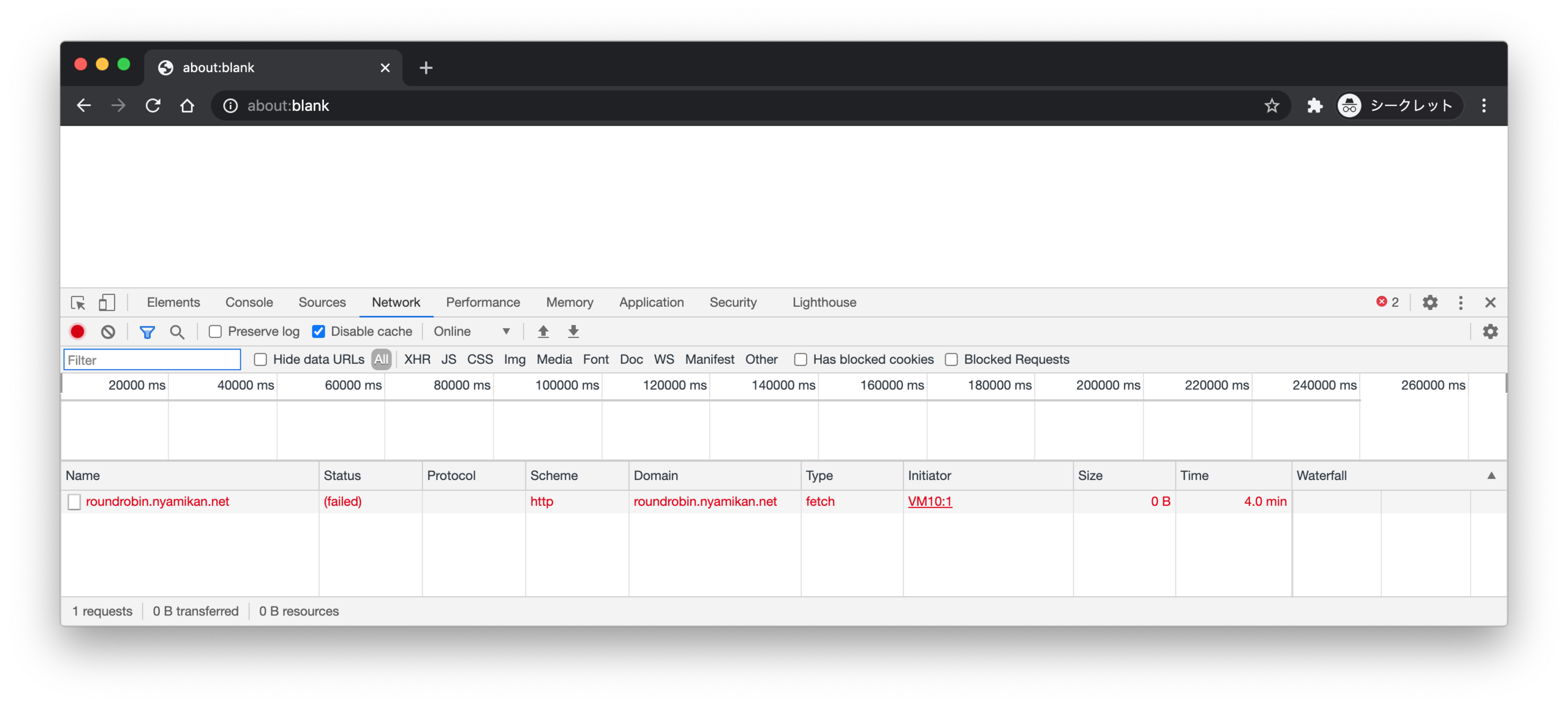The width and height of the screenshot is (1568, 706).
Task: Toggle the device toolbar icon
Action: [107, 302]
